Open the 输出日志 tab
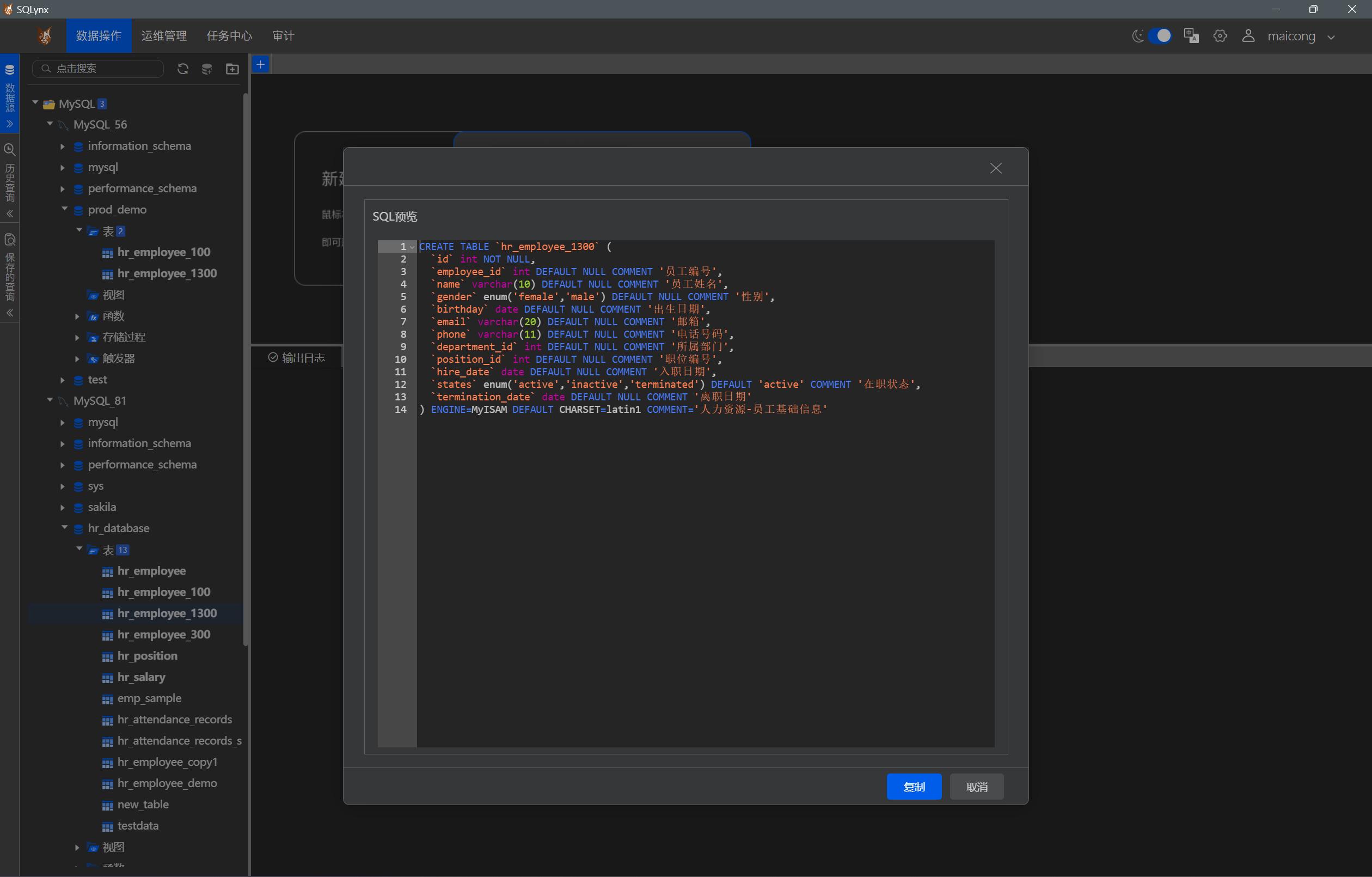The height and width of the screenshot is (877, 1372). [297, 357]
